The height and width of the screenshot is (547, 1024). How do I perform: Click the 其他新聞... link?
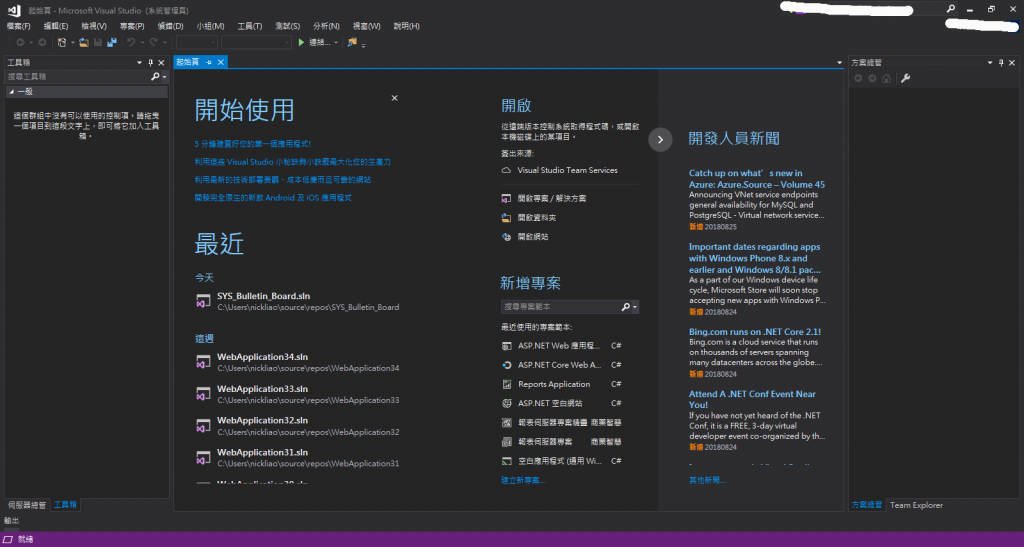707,480
